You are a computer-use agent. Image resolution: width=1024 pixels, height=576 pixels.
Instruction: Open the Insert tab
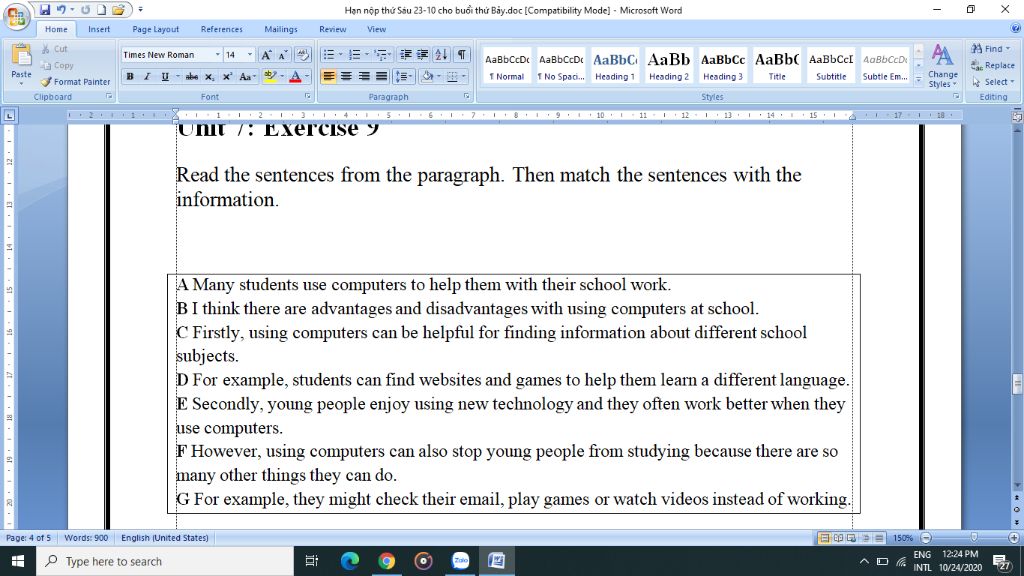tap(99, 29)
